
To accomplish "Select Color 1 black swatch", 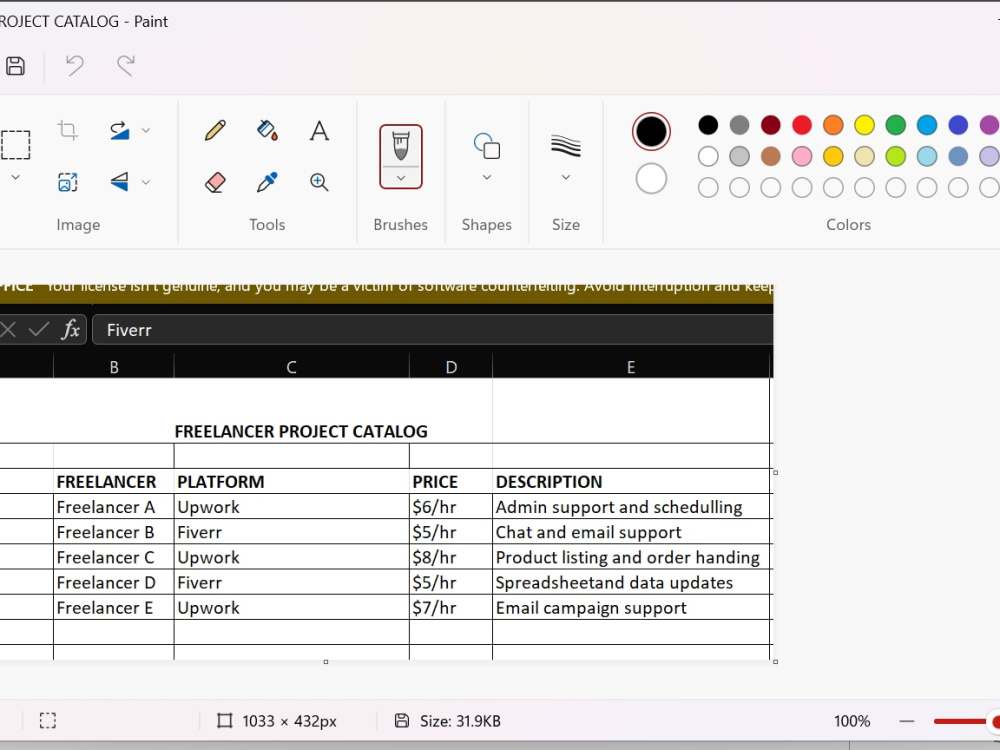I will coord(651,132).
